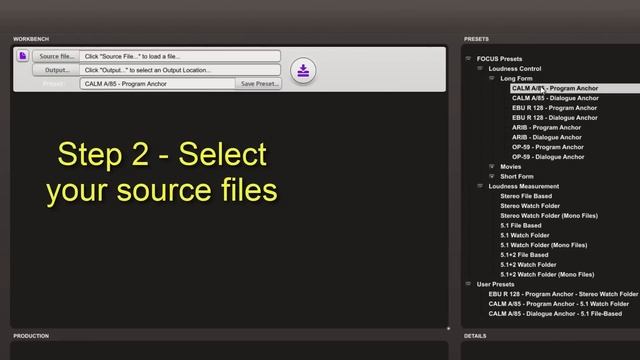Select EBU R 128 - Program Anchor preset
This screenshot has width=640, height=360.
[x=554, y=108]
